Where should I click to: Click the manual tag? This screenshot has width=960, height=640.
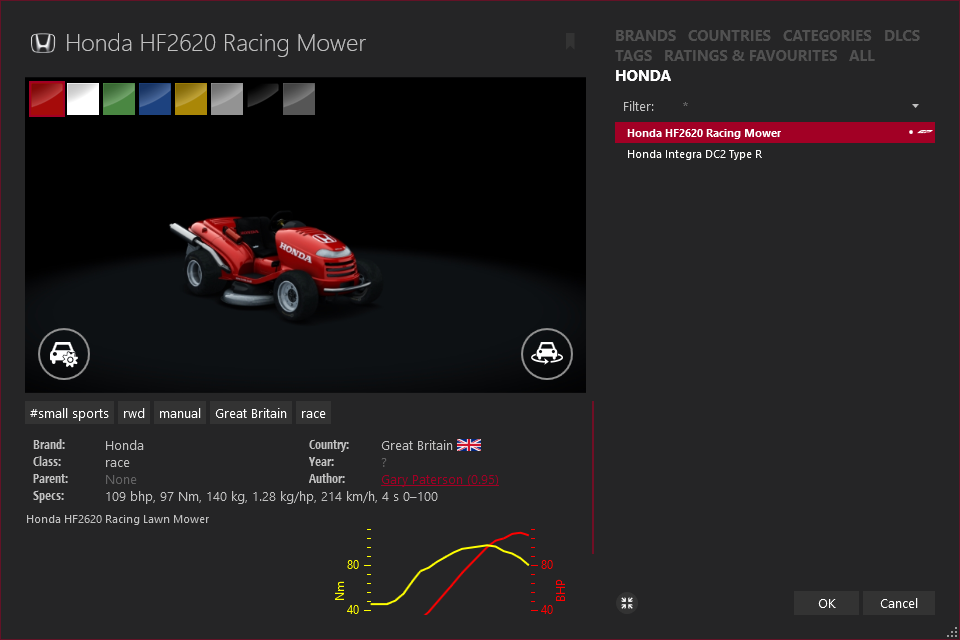point(180,413)
